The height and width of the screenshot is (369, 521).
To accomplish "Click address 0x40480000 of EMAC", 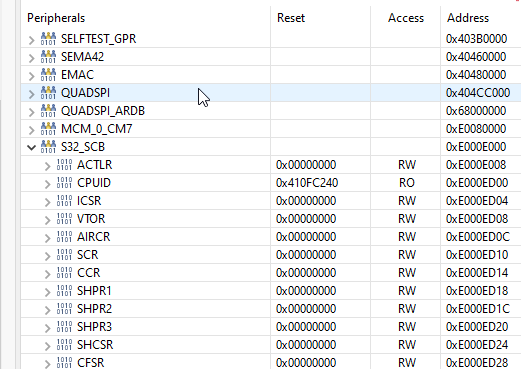I will coord(476,75).
